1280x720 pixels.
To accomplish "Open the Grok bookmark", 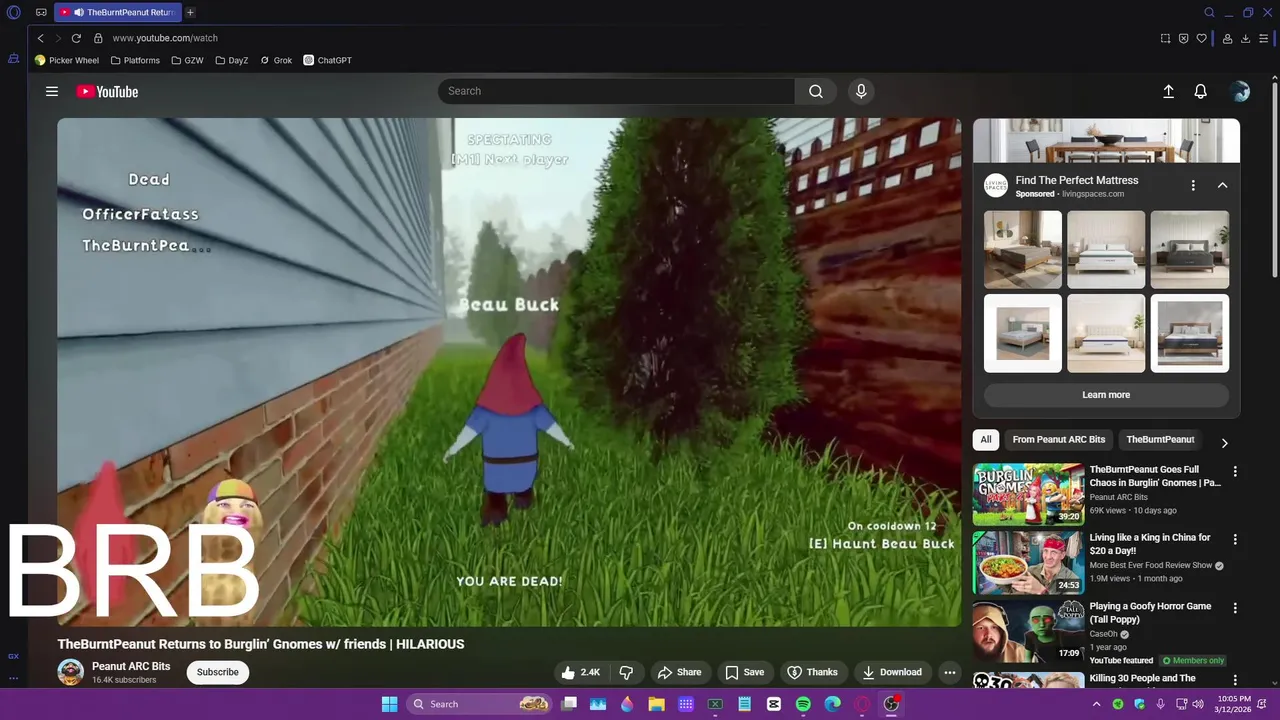I will tap(276, 60).
